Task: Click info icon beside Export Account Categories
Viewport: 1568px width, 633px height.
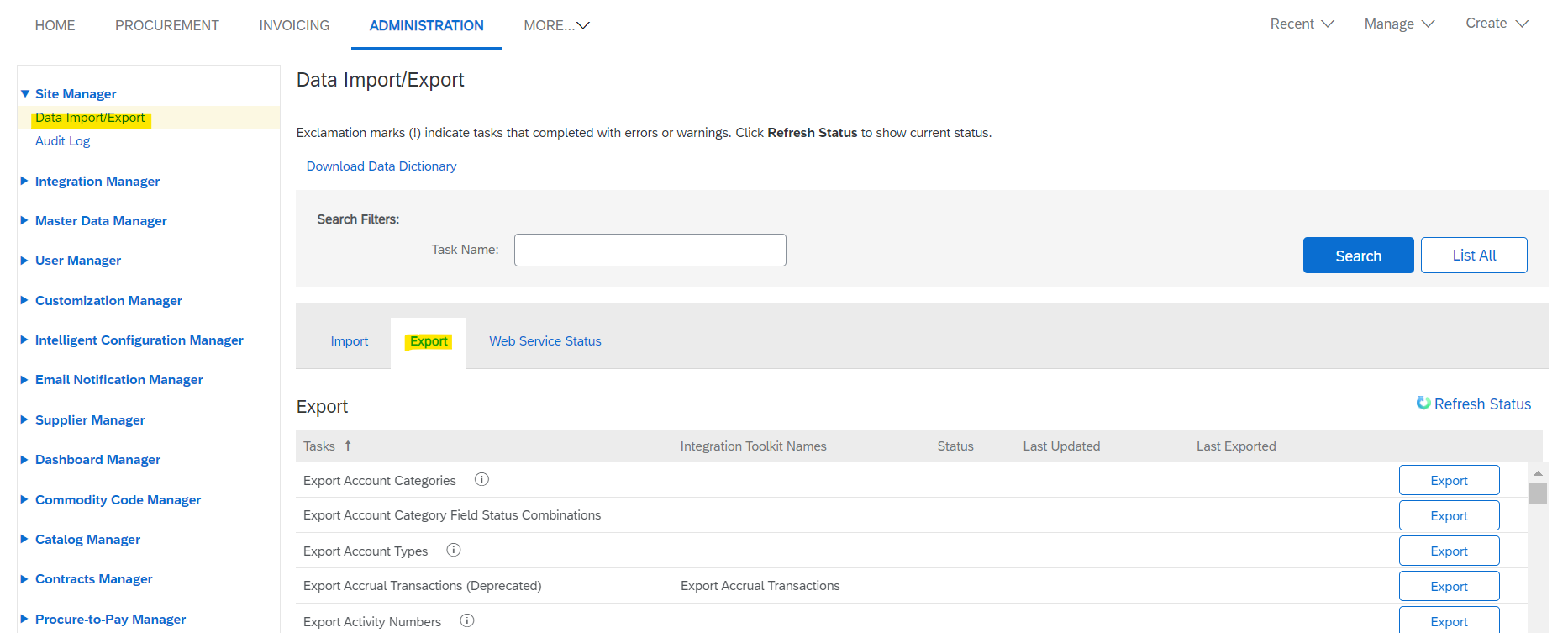Action: pos(481,479)
